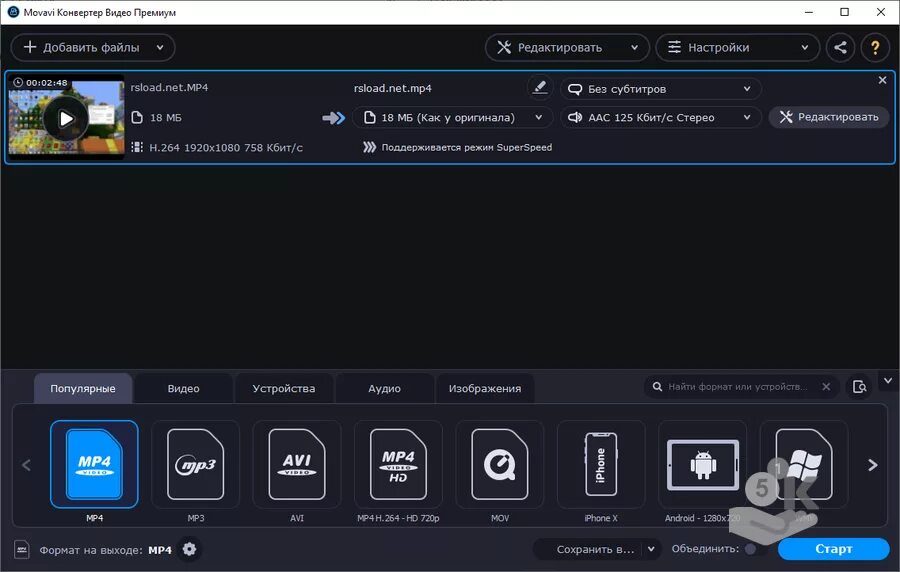900x572 pixels.
Task: Choose MP4 H.264 HD 720p preset
Action: click(x=398, y=464)
